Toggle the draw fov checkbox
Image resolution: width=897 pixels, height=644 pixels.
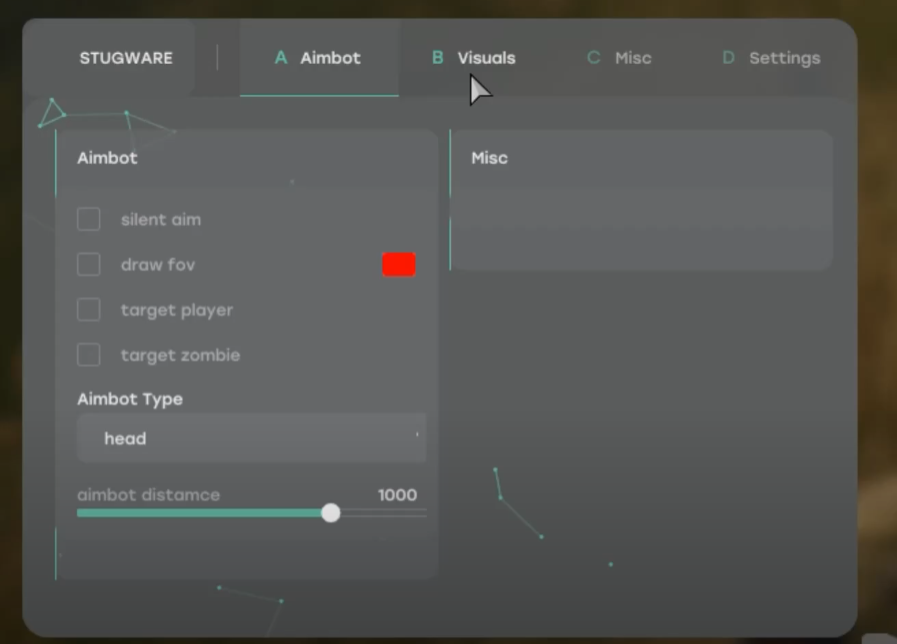(x=89, y=264)
